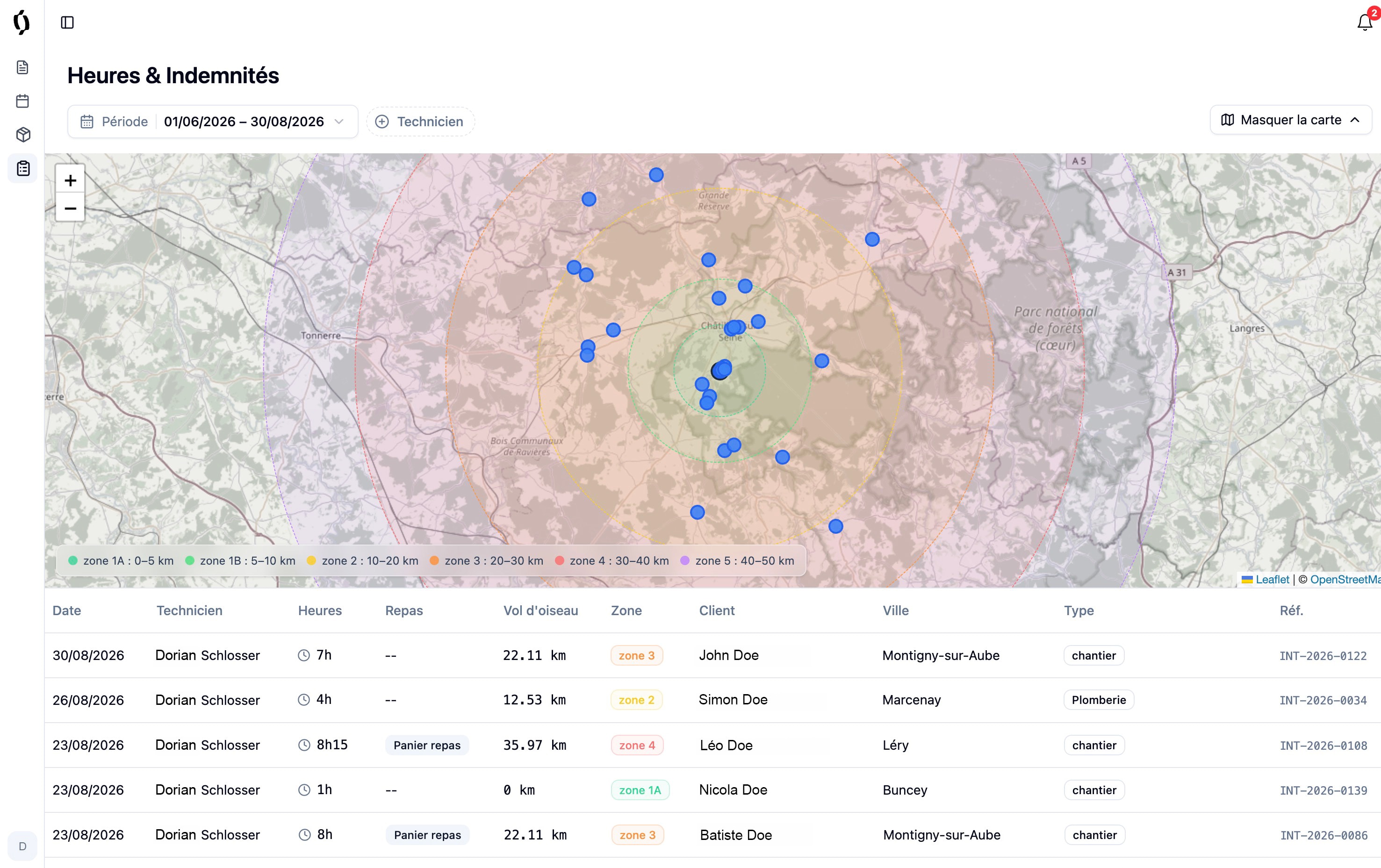The height and width of the screenshot is (868, 1381).
Task: Open user avatar D in sidebar
Action: pyautogui.click(x=22, y=846)
